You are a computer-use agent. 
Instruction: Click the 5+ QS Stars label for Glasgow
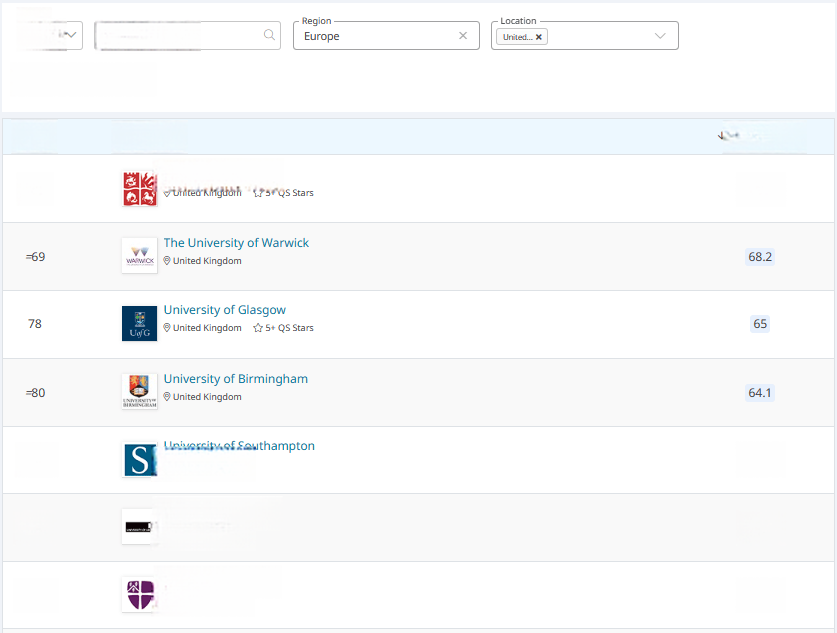(x=289, y=328)
